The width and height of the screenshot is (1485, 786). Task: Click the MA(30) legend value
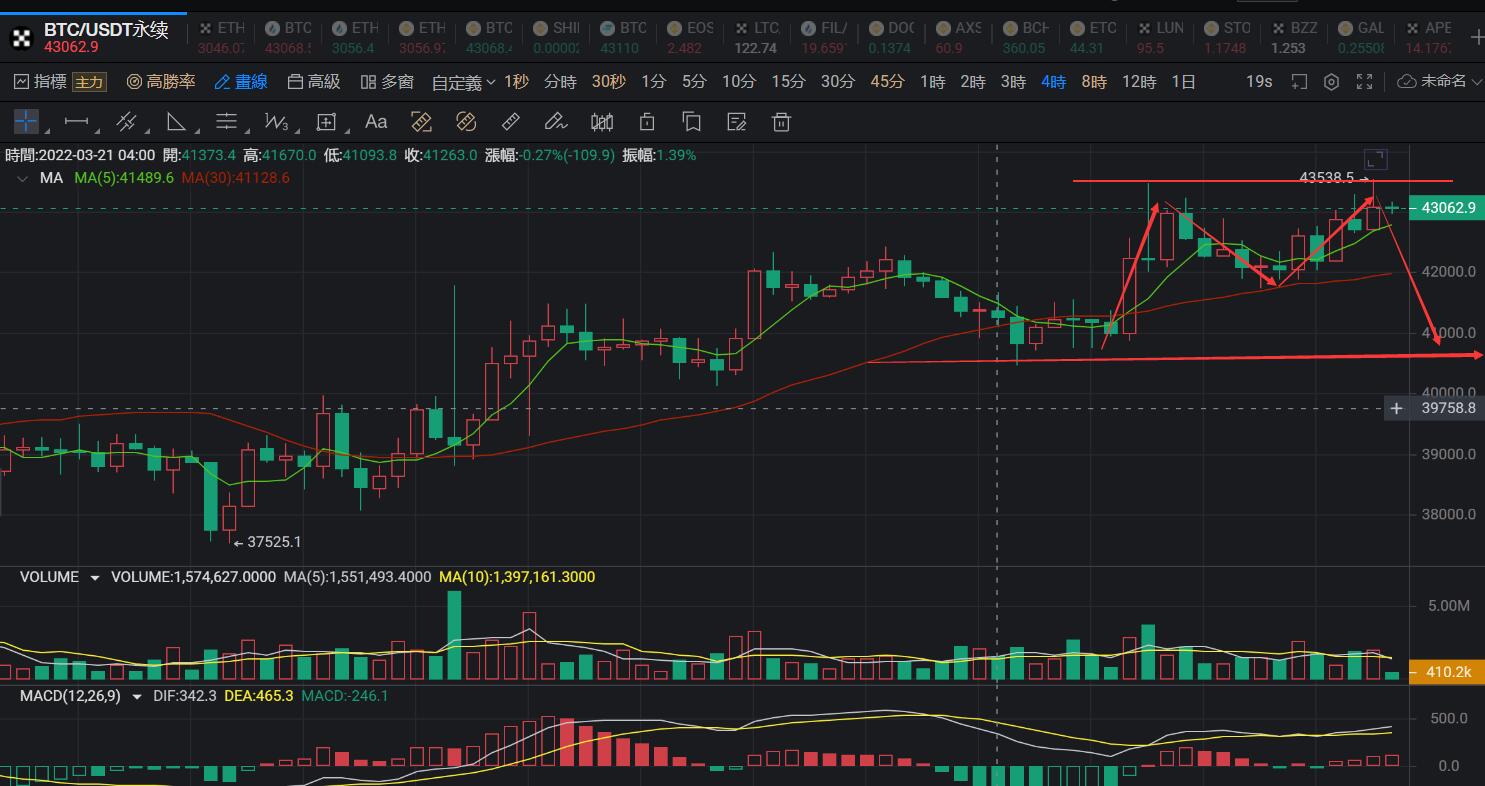[x=236, y=178]
